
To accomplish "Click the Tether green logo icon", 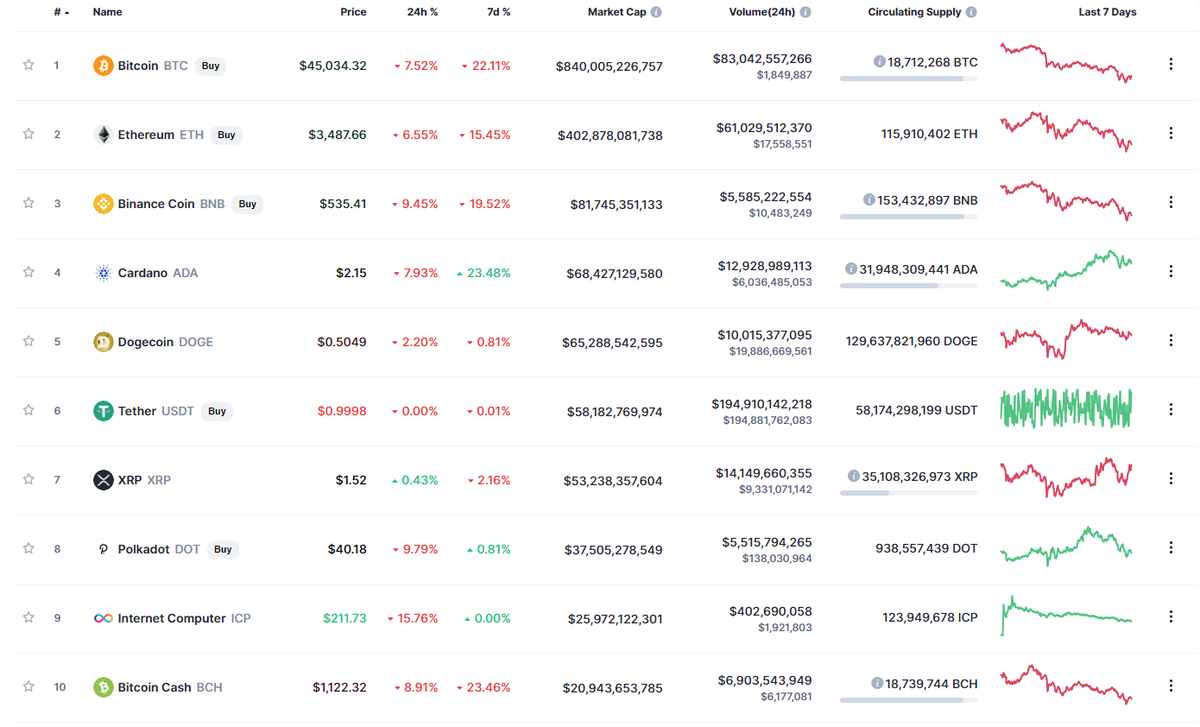I will 103,411.
